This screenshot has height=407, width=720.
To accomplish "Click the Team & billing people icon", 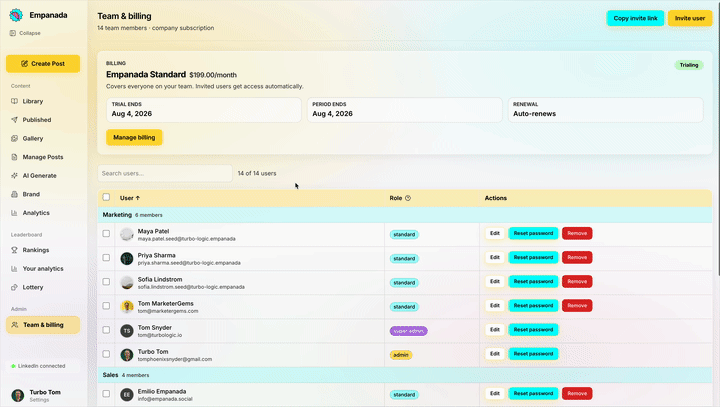I will point(15,325).
